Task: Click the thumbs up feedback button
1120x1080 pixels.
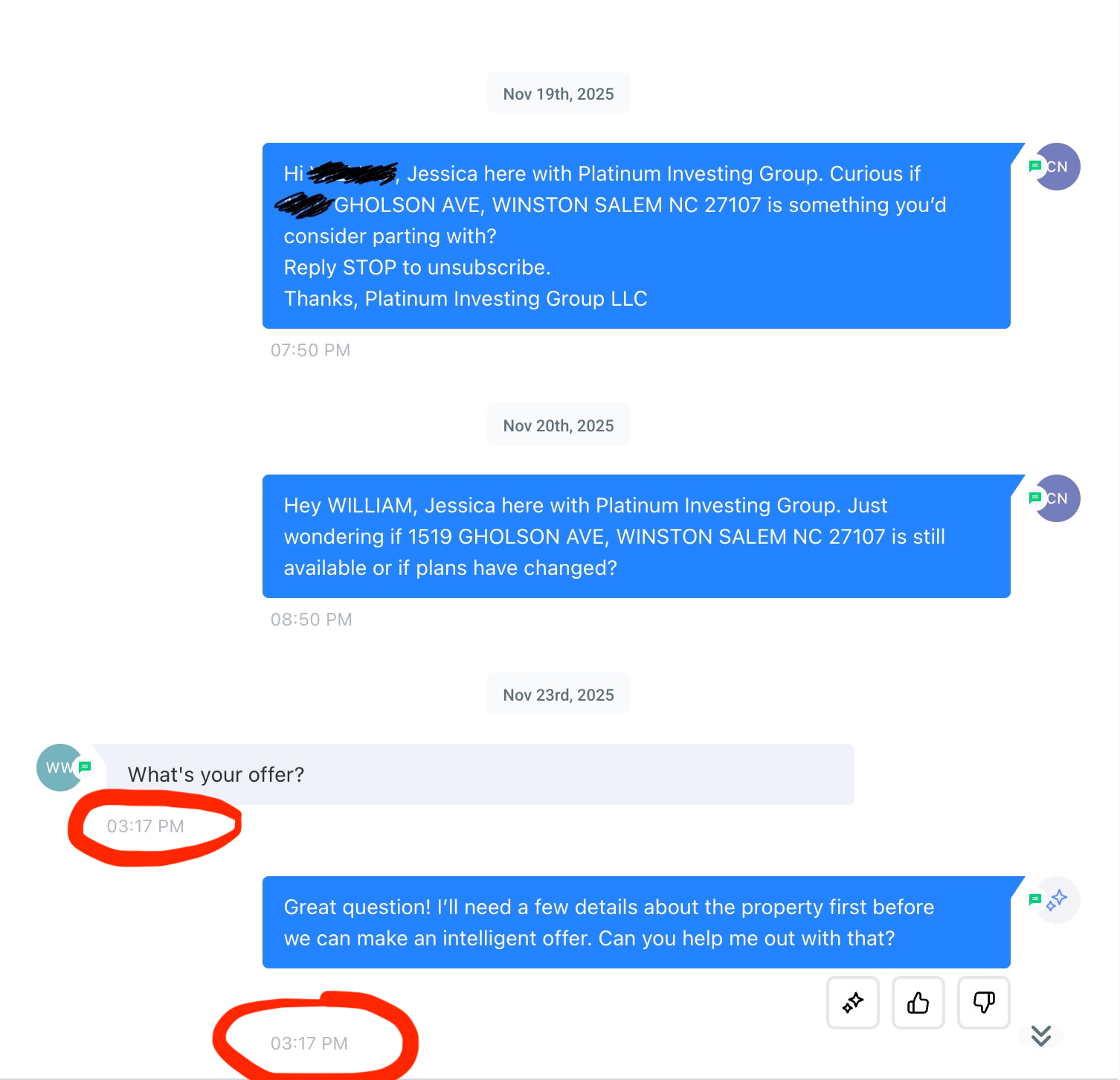Action: [918, 1003]
